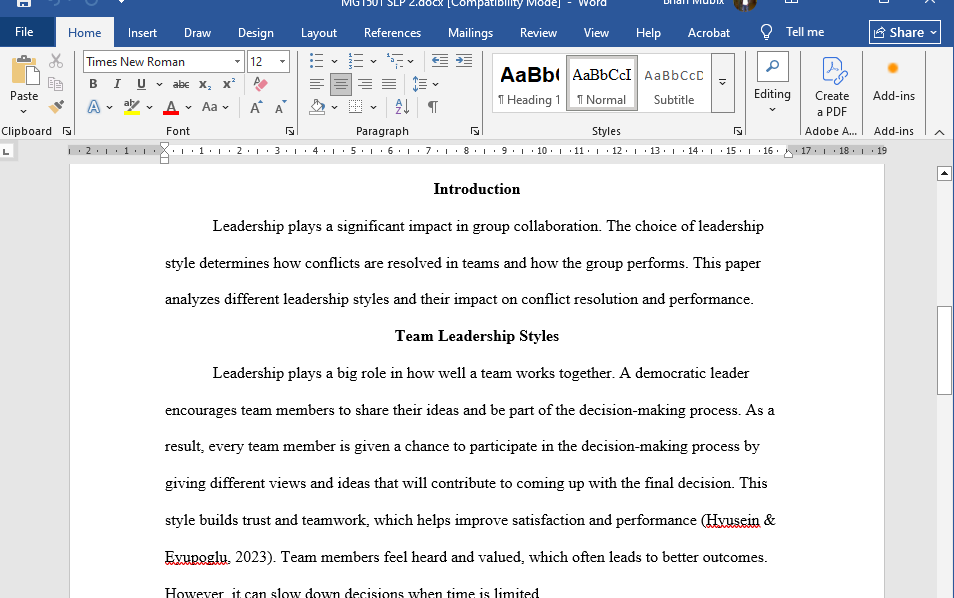The height and width of the screenshot is (598, 954).
Task: Expand the Styles gallery
Action: (722, 83)
